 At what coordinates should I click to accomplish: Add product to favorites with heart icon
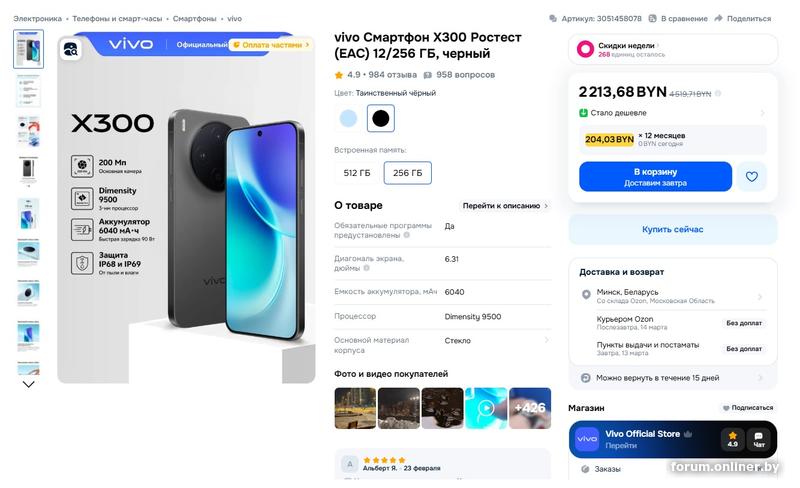752,177
